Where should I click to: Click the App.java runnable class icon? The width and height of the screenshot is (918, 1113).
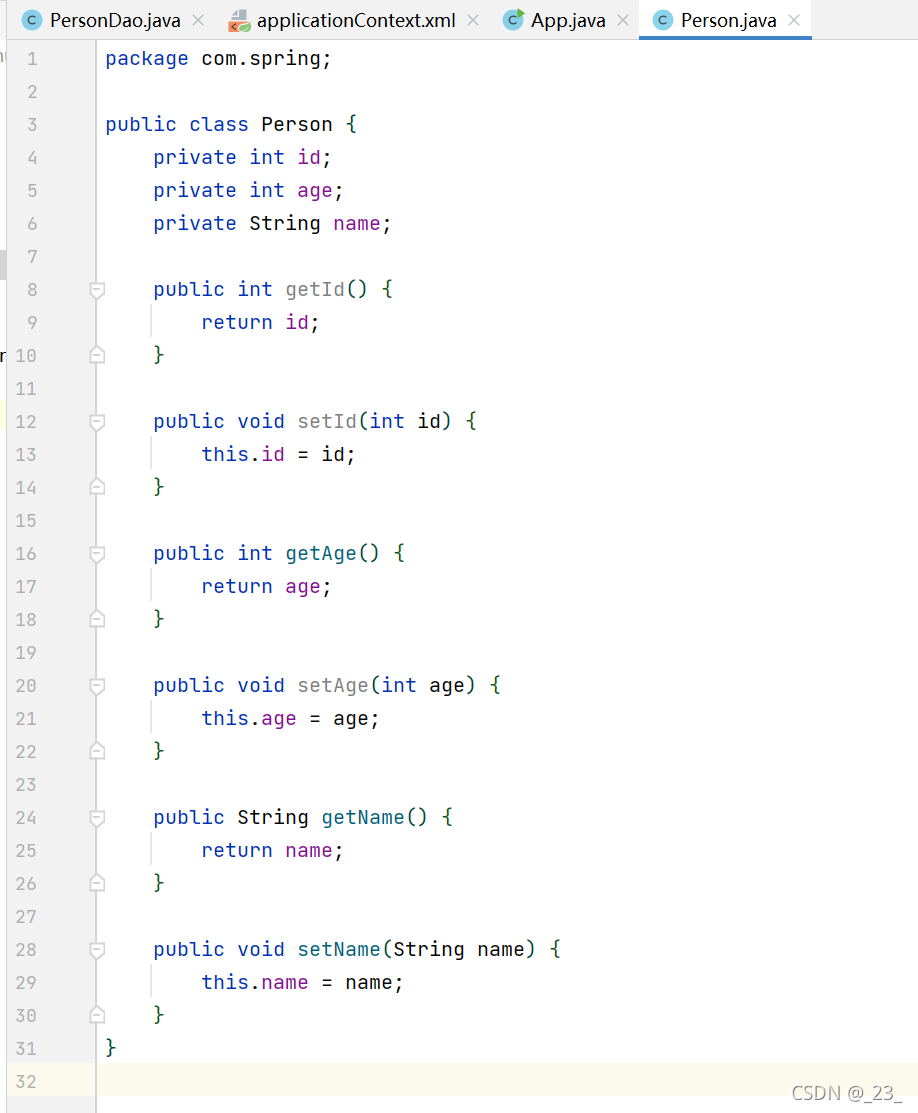(x=513, y=20)
